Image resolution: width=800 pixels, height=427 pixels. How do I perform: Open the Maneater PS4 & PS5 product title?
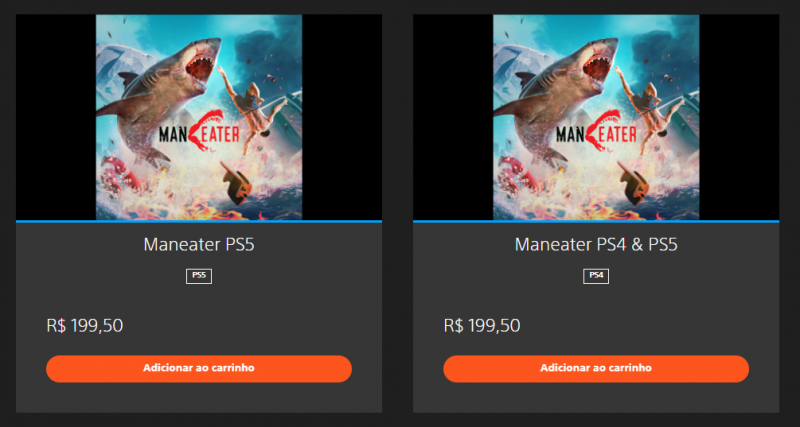(596, 245)
